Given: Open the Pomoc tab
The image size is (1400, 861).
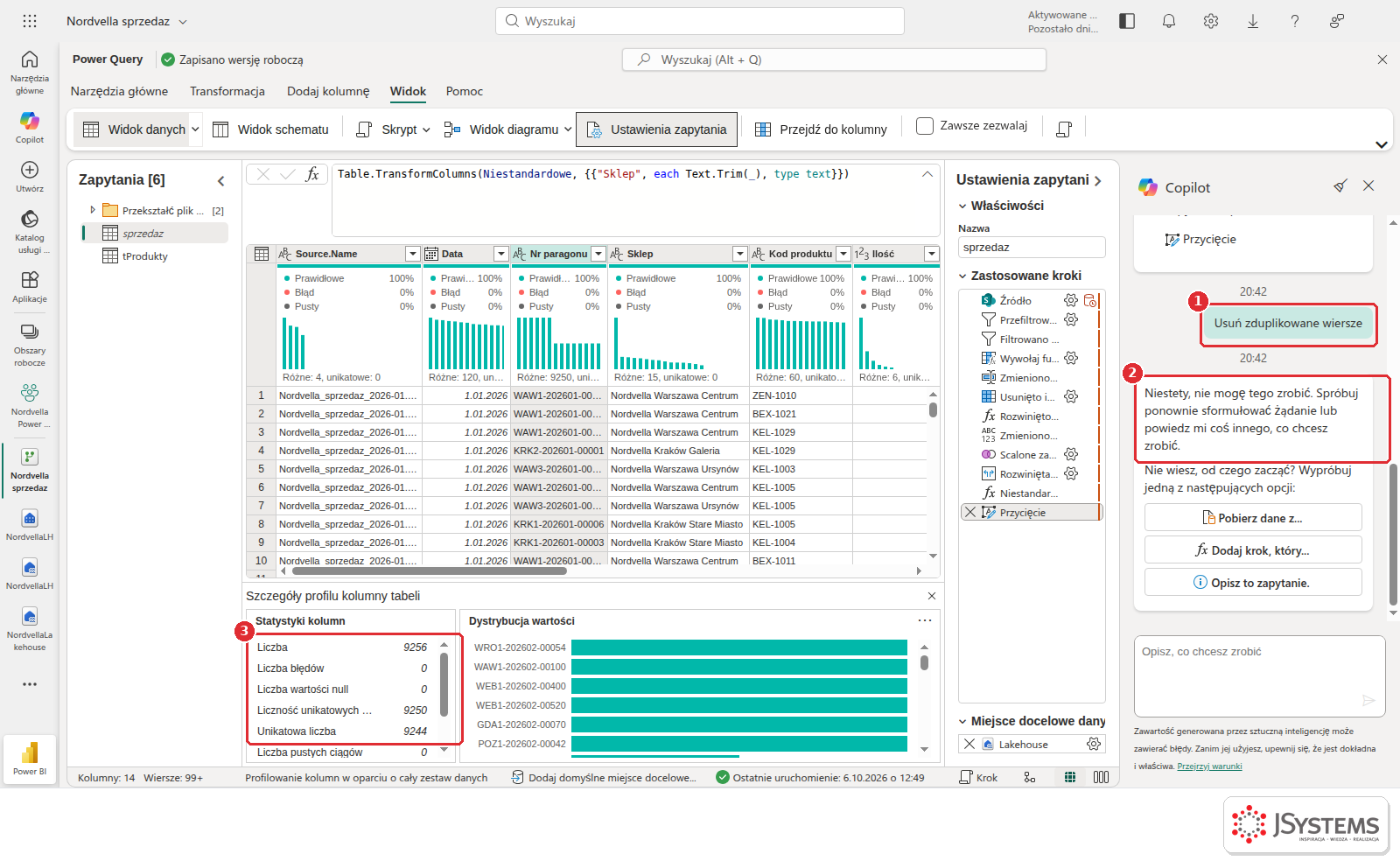Looking at the screenshot, I should point(465,91).
